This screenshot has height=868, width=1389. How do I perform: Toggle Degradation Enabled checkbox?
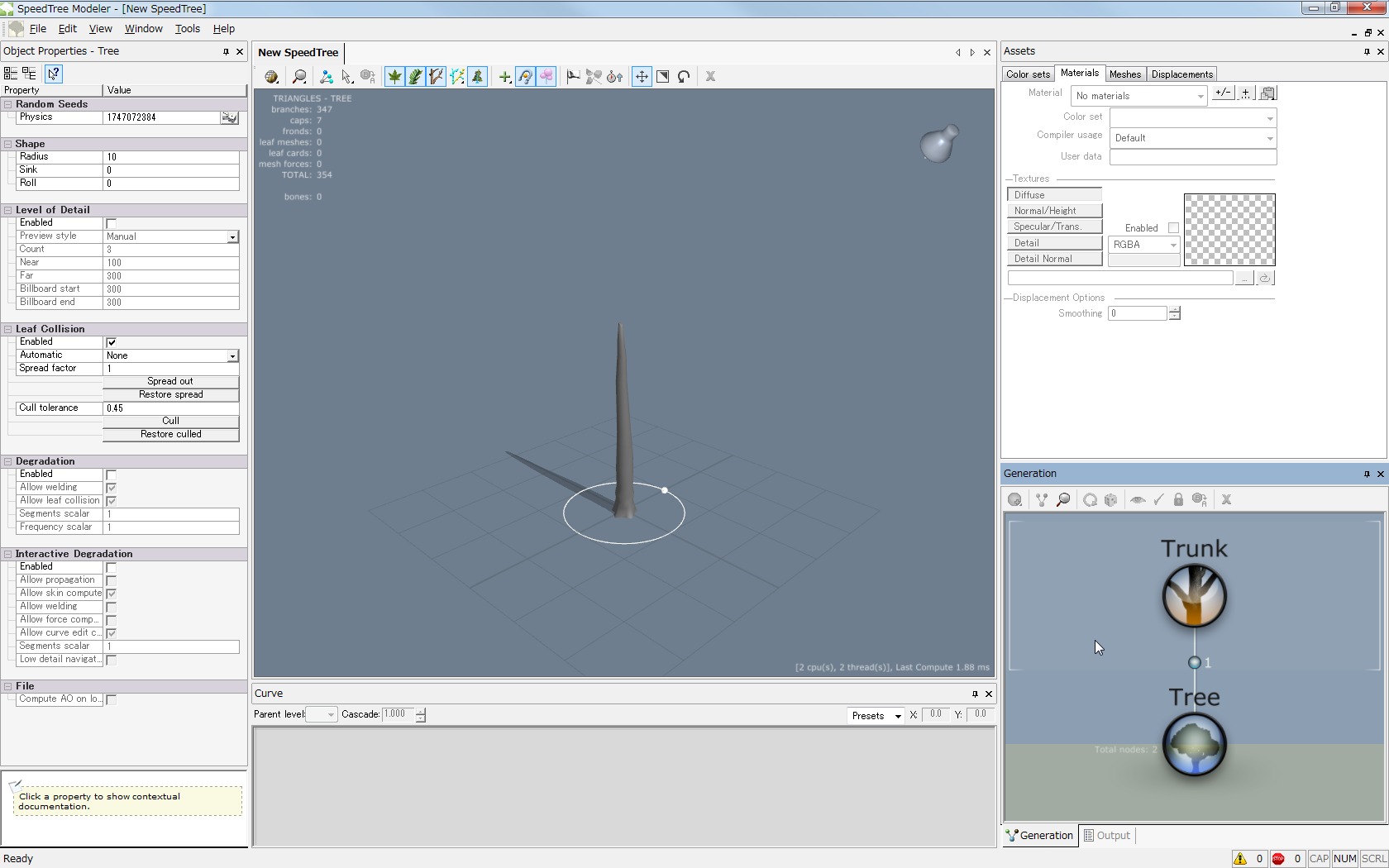click(112, 475)
